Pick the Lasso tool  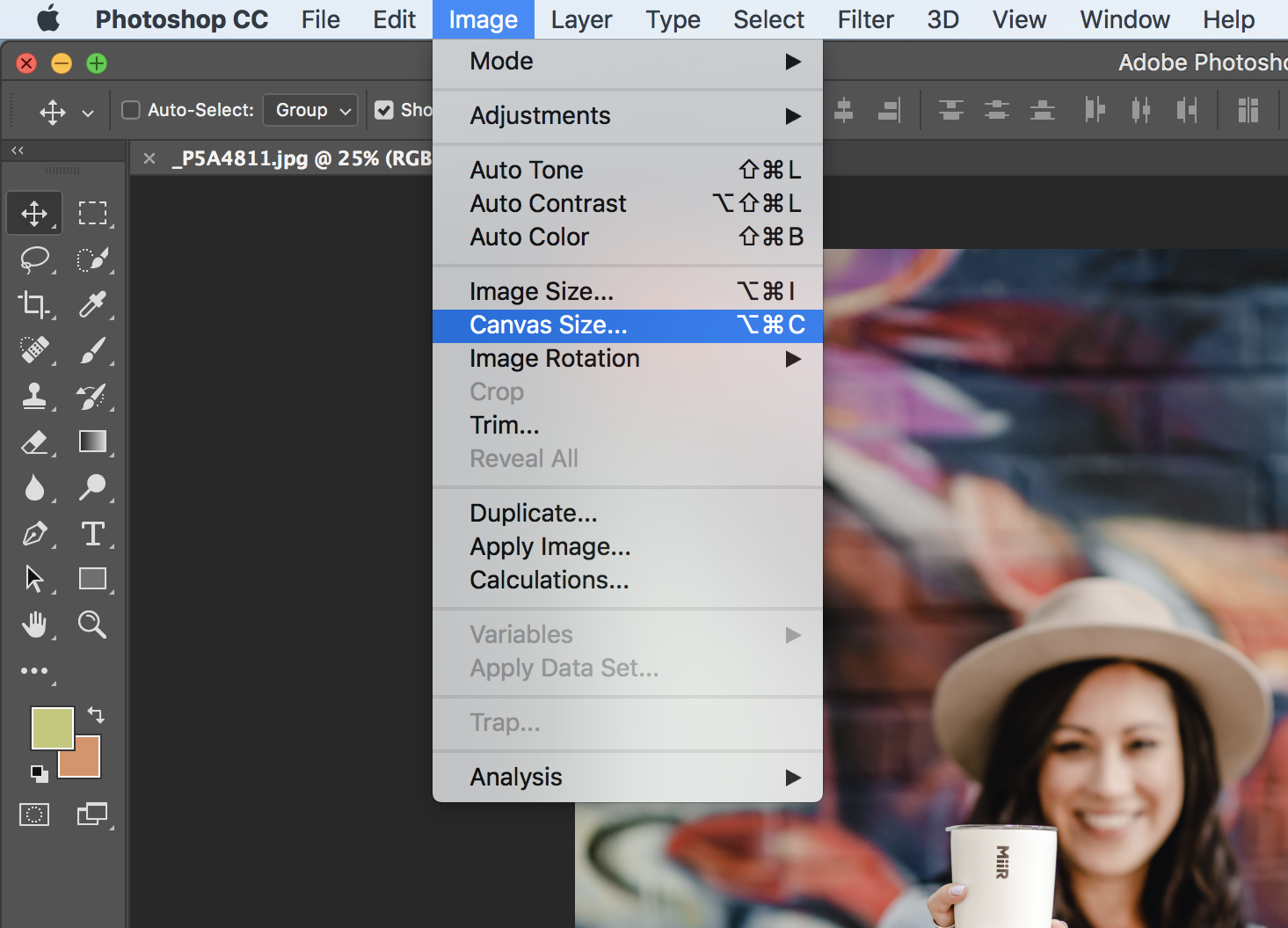(x=34, y=259)
